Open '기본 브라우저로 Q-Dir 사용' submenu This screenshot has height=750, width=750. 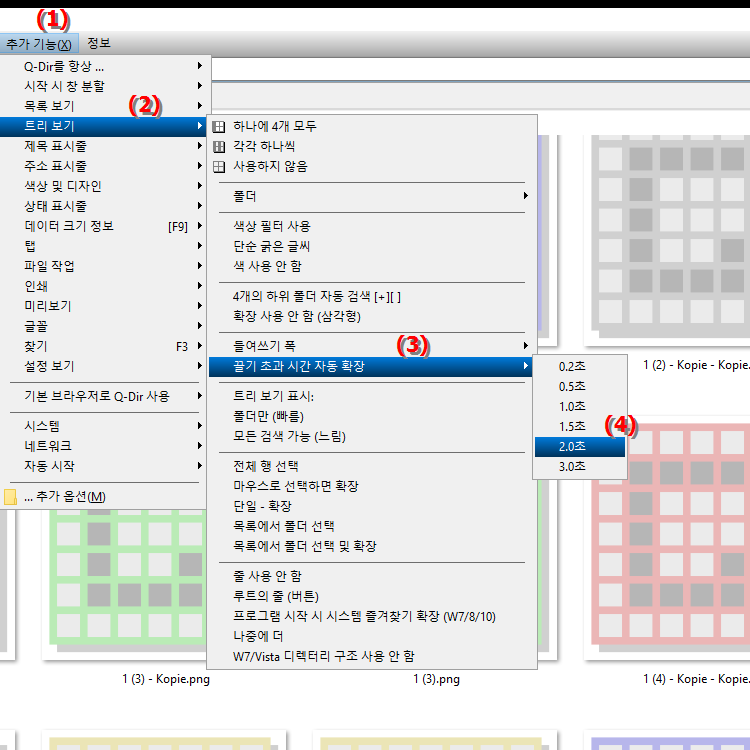tap(103, 397)
